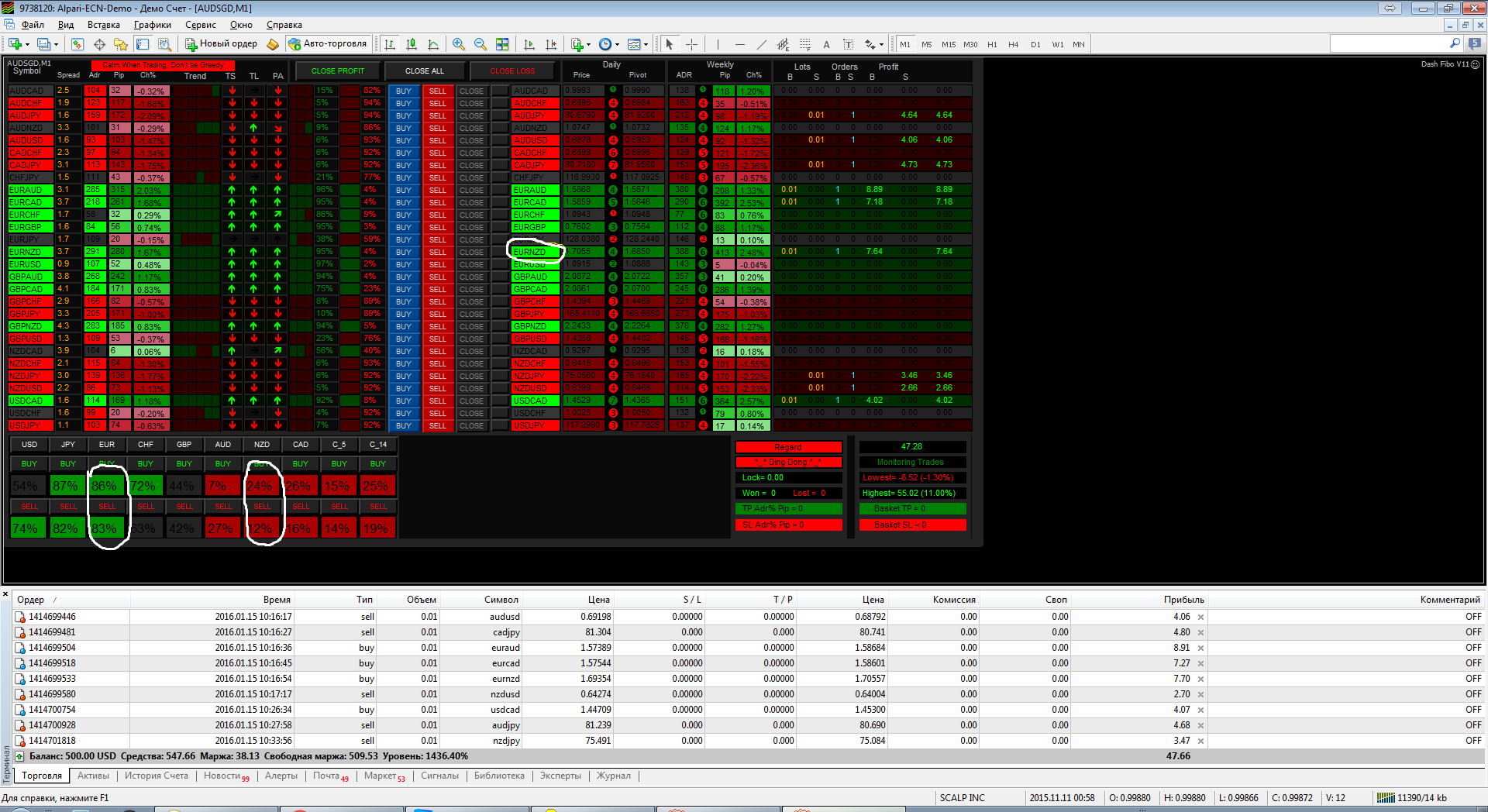Click the search input field
This screenshot has width=1488, height=812.
point(1389,44)
